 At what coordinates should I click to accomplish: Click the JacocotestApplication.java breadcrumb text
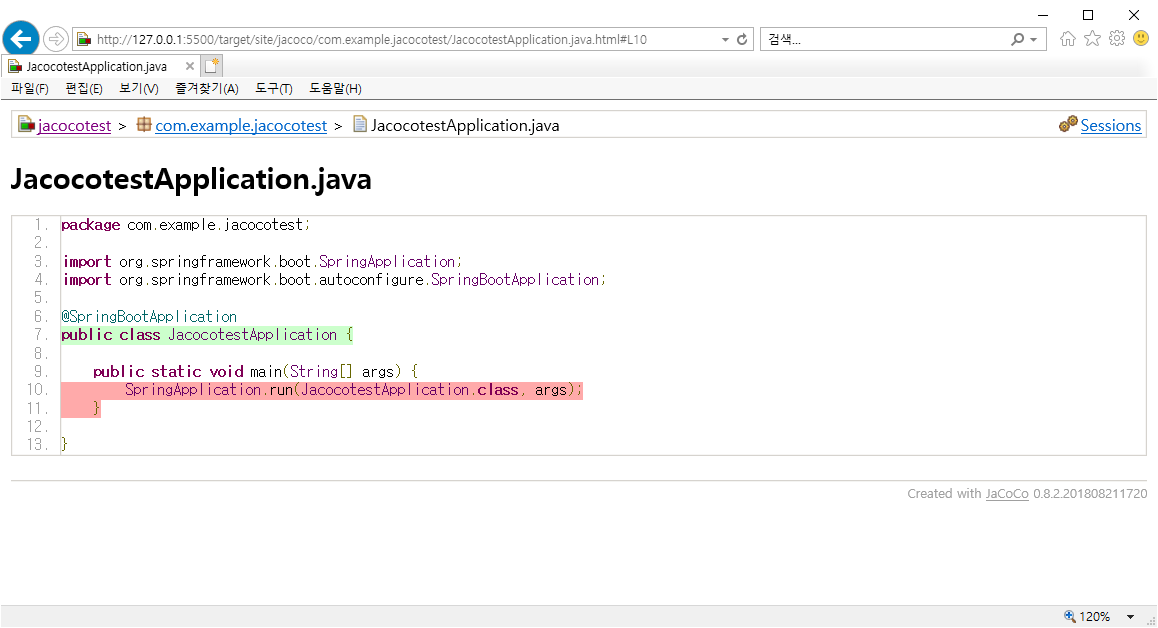tap(465, 126)
